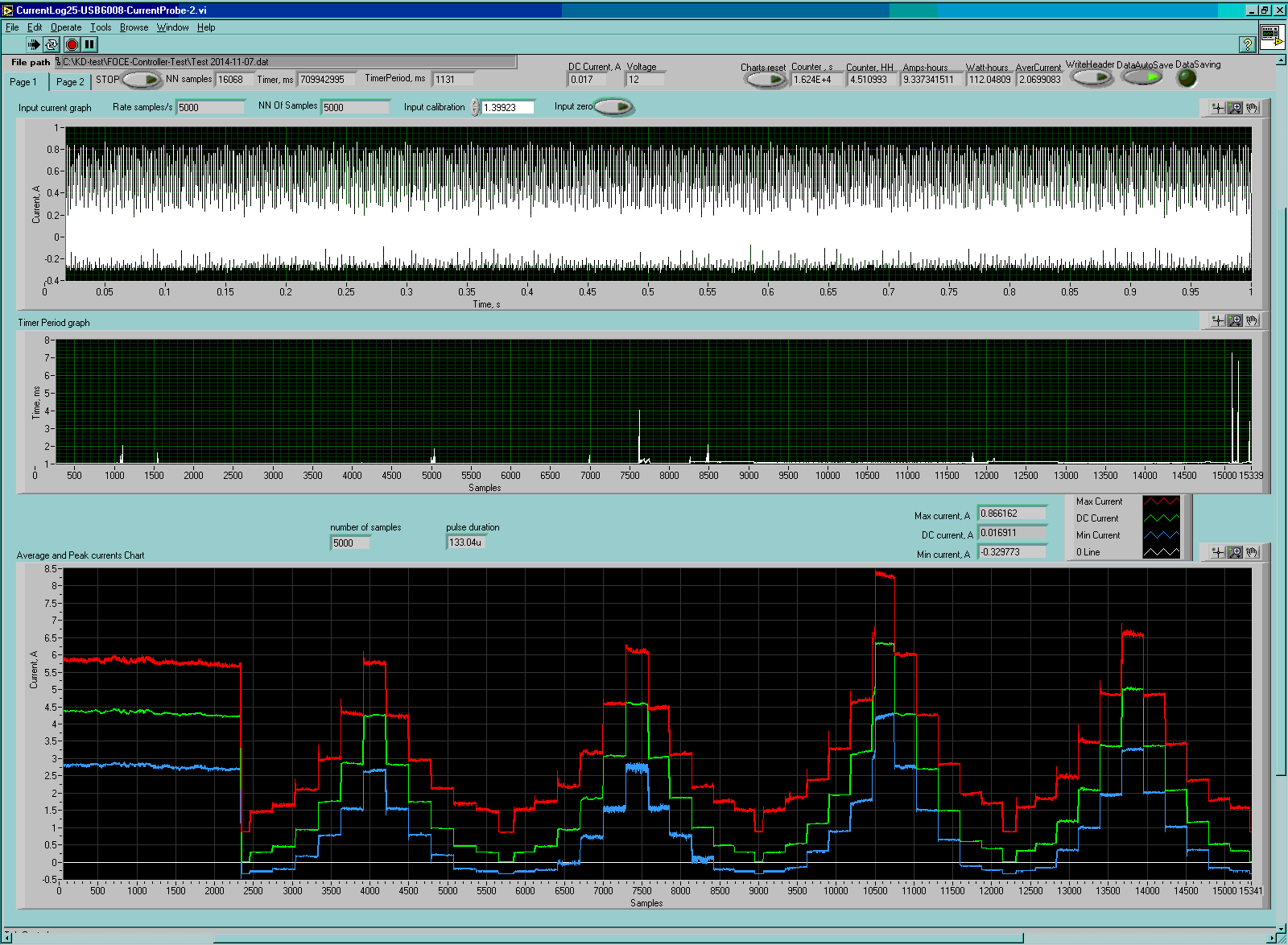Open the Browse menu
The height and width of the screenshot is (945, 1288).
pos(134,27)
